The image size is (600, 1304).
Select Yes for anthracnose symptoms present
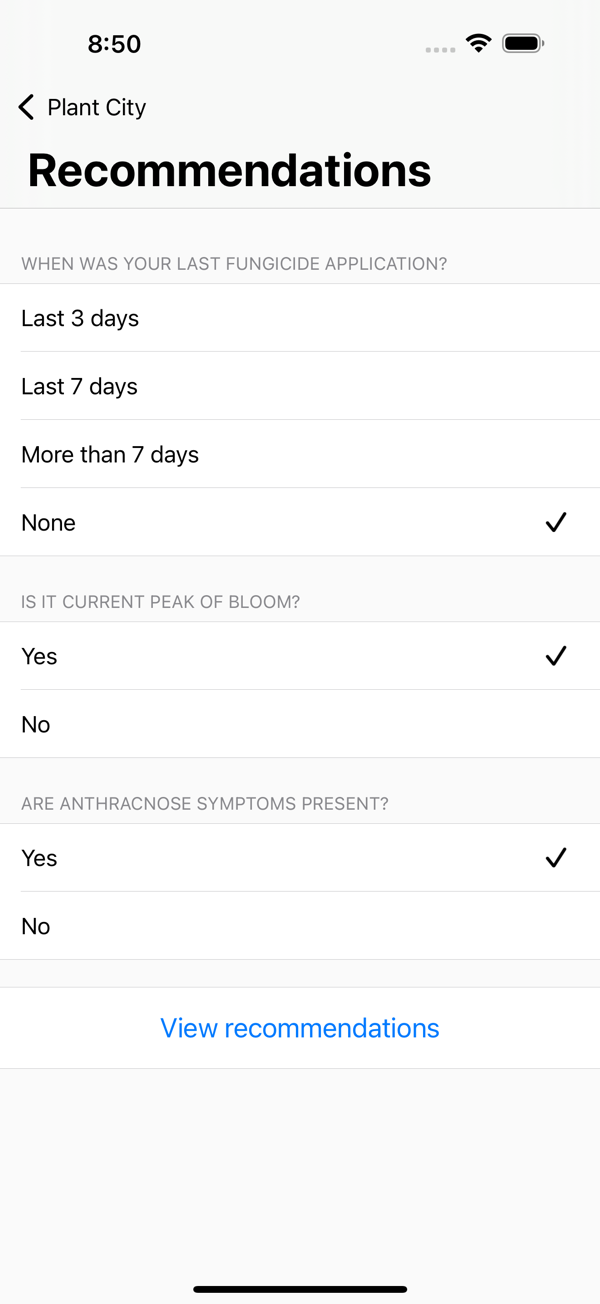[x=300, y=858]
